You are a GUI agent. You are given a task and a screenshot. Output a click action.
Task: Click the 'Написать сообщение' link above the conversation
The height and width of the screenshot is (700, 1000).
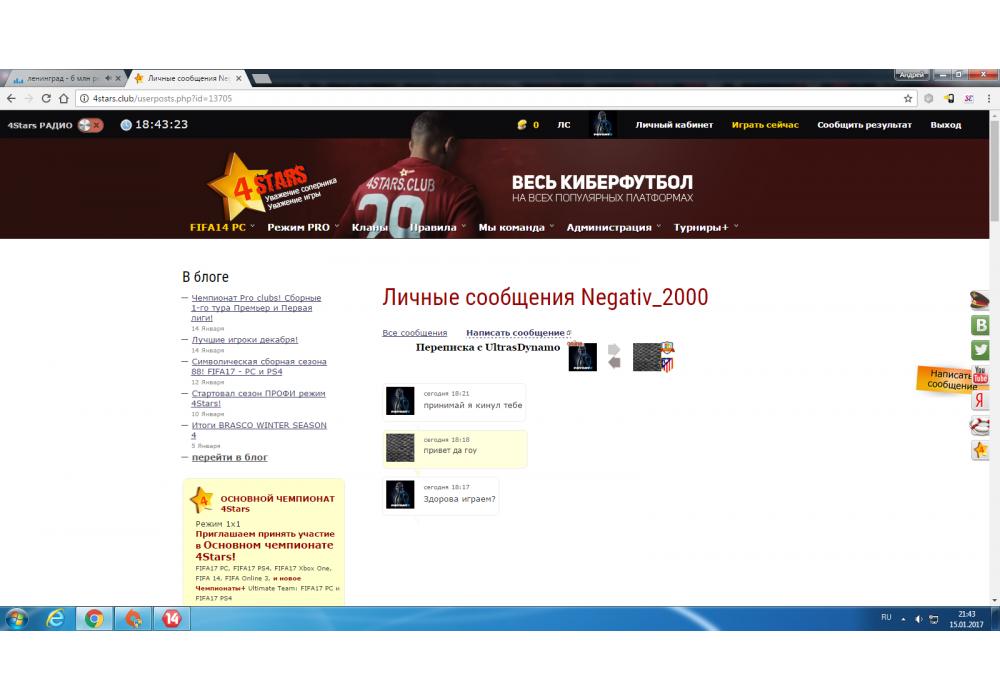click(515, 333)
